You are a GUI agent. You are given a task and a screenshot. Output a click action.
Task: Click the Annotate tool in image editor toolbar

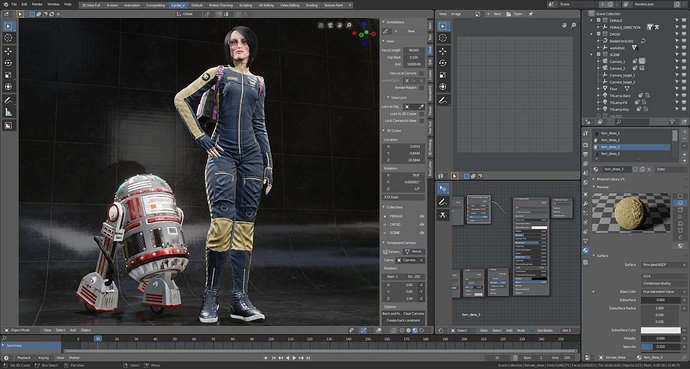(x=443, y=100)
